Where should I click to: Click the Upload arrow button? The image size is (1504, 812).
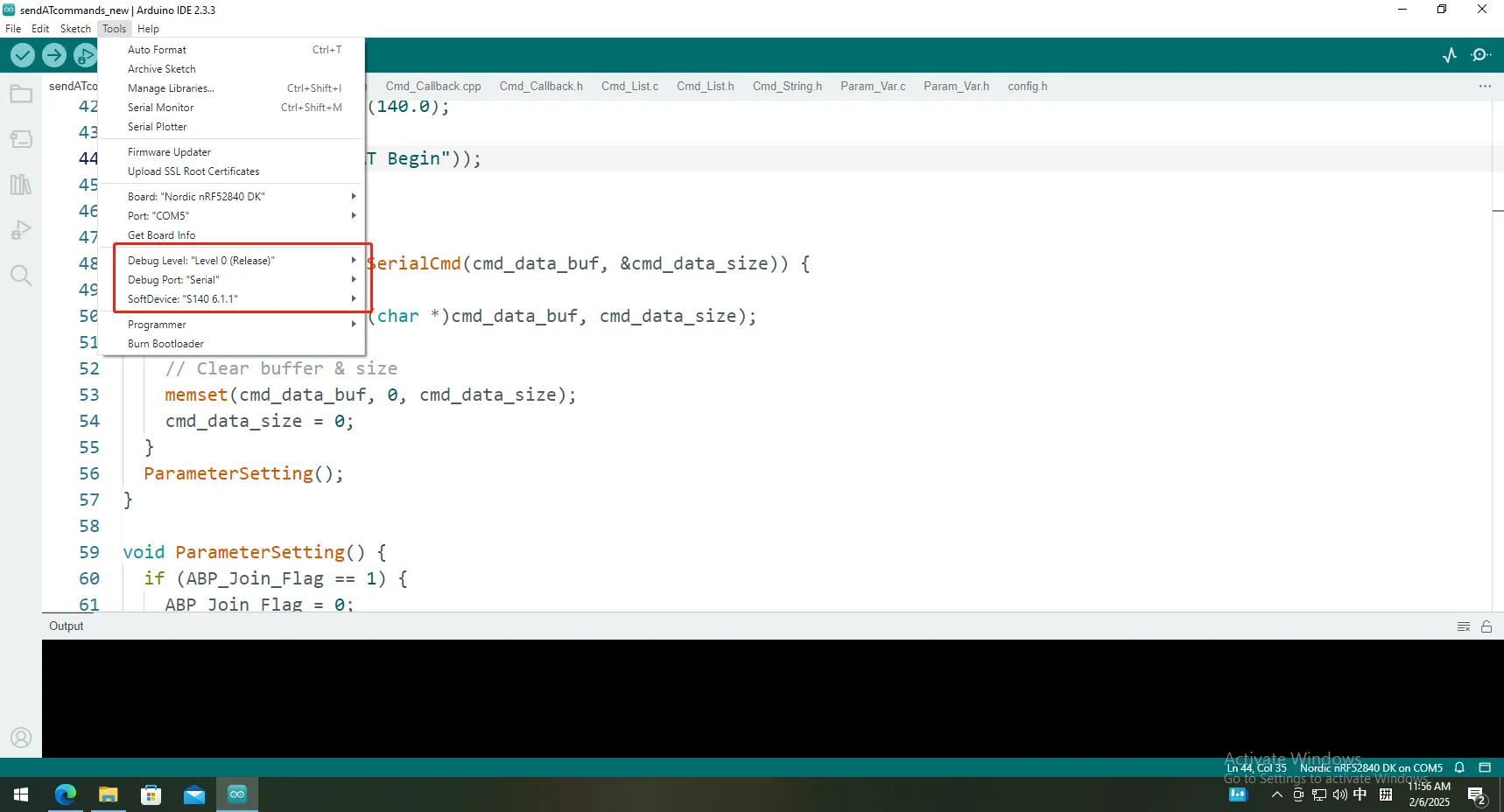(54, 56)
